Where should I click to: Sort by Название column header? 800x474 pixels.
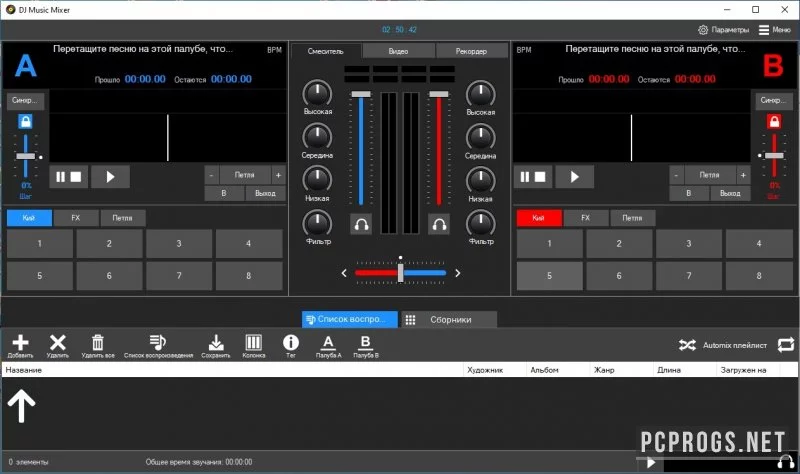[x=232, y=370]
